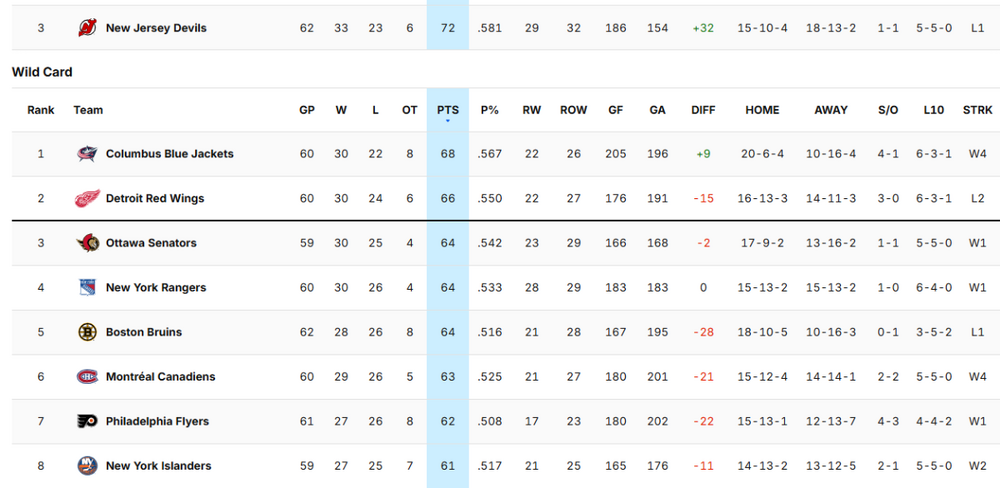Sort standings by PTS column header
The height and width of the screenshot is (488, 1000).
pyautogui.click(x=447, y=110)
